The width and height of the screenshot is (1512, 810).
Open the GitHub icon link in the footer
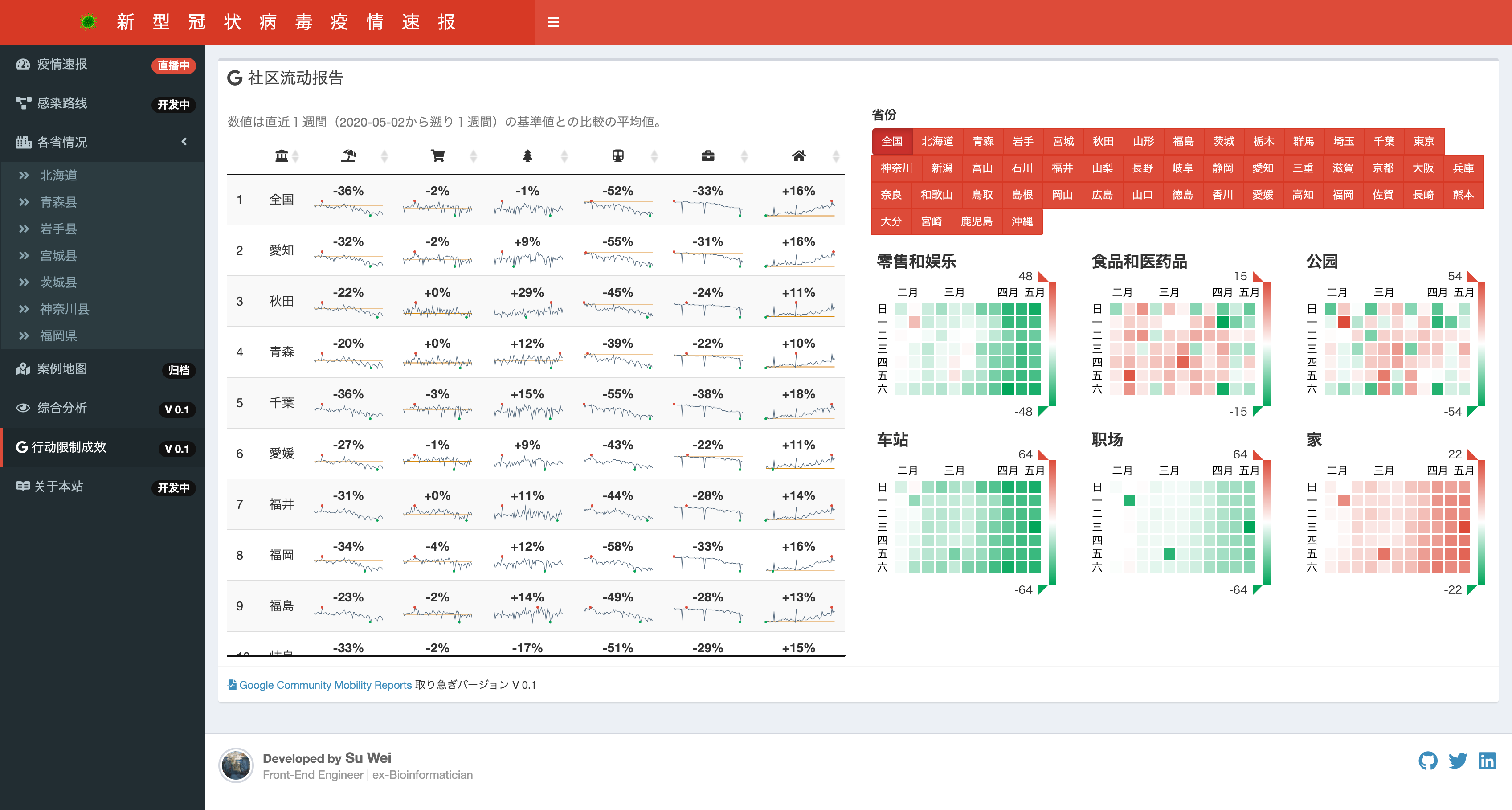[1427, 761]
